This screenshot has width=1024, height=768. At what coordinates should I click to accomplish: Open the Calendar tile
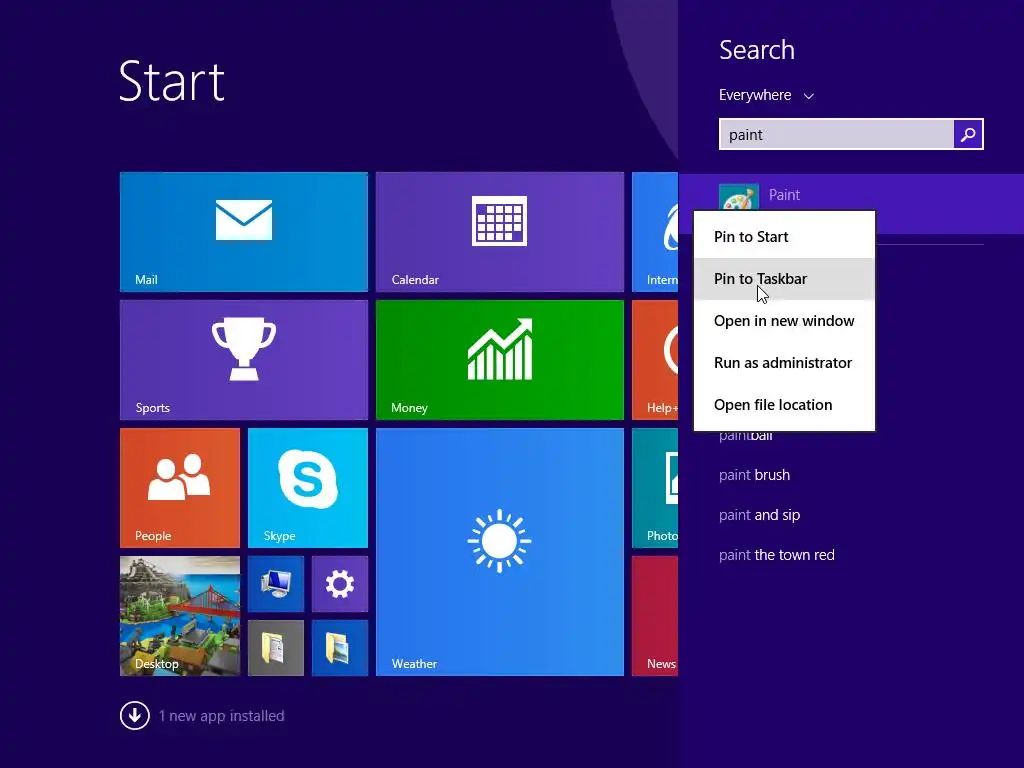[x=500, y=232]
